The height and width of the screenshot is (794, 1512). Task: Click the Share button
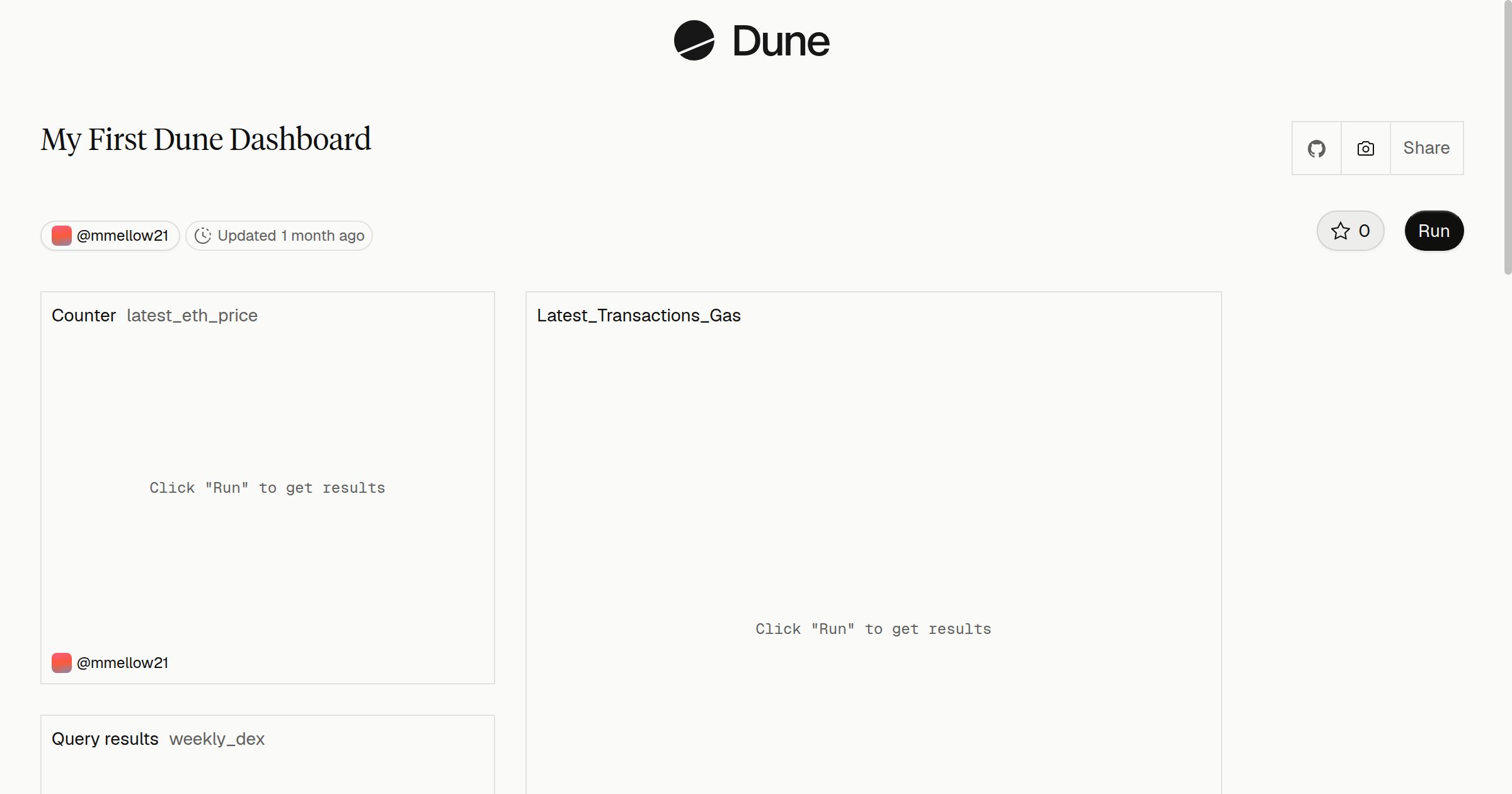[1427, 148]
